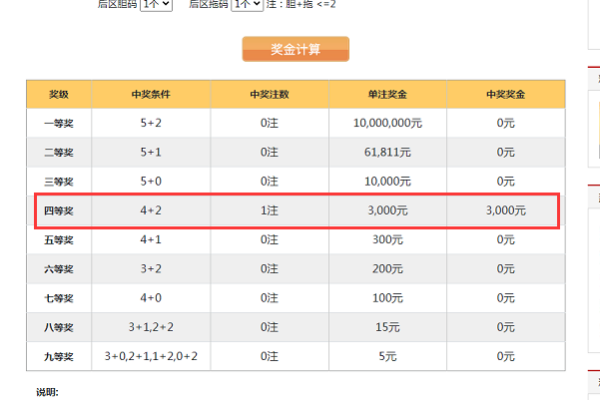This screenshot has height=400, width=600.
Task: Click the 1注 winning count cell
Action: (269, 211)
